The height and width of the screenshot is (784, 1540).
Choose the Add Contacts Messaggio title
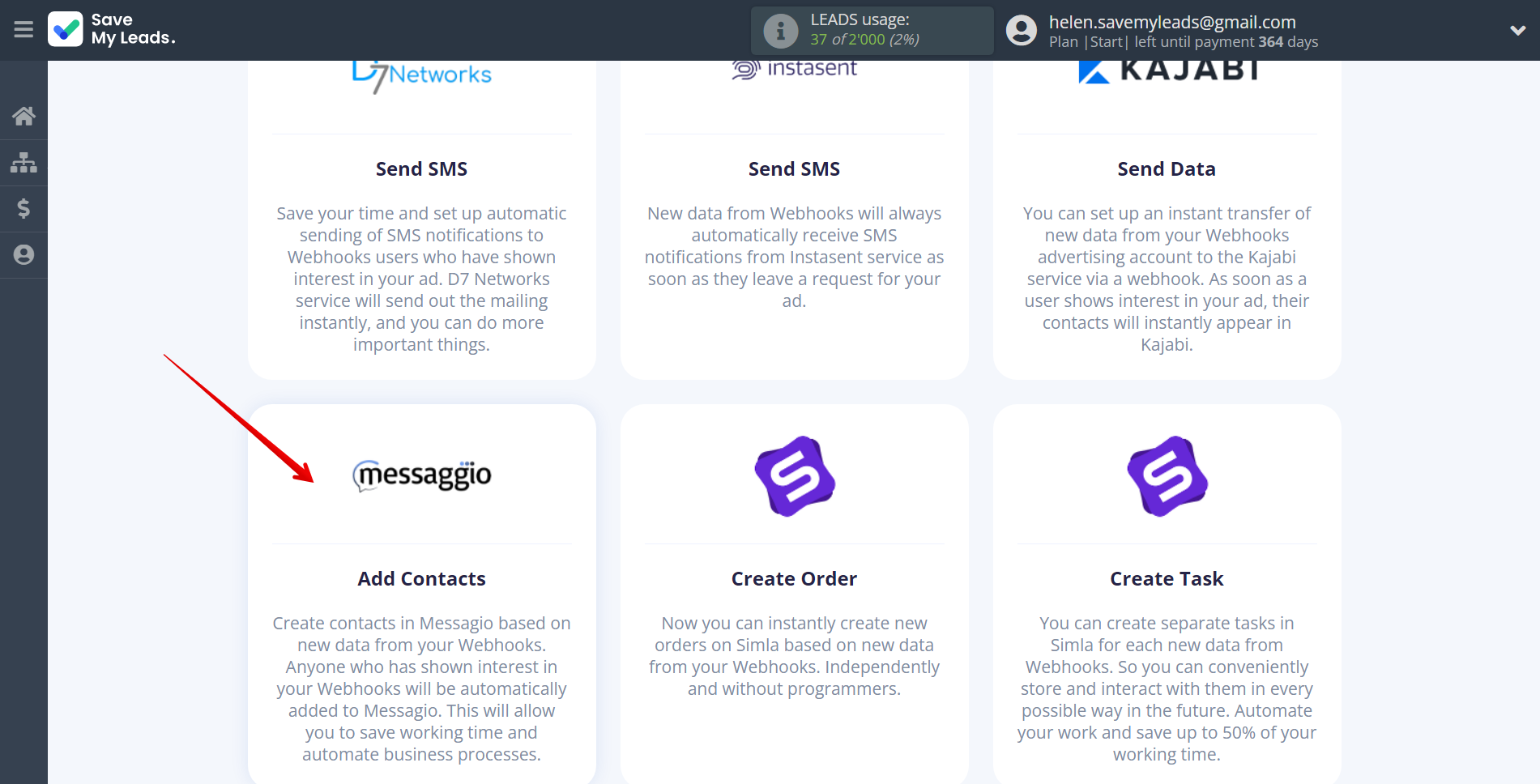coord(421,579)
